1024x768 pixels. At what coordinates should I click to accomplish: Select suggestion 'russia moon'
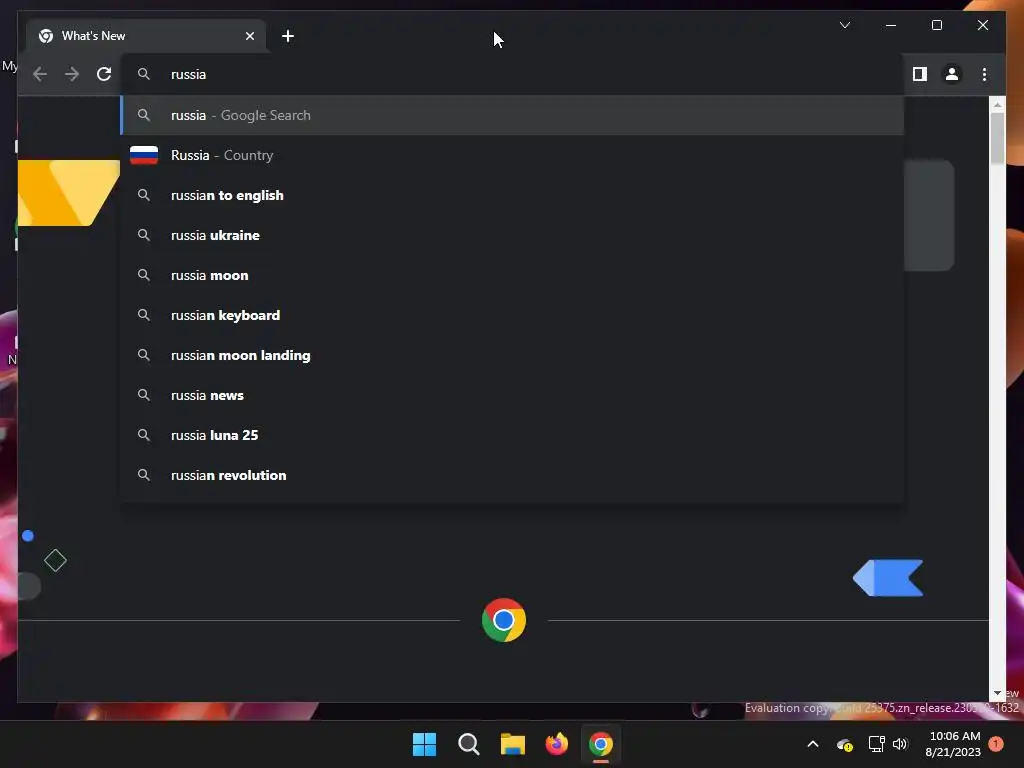click(x=513, y=276)
